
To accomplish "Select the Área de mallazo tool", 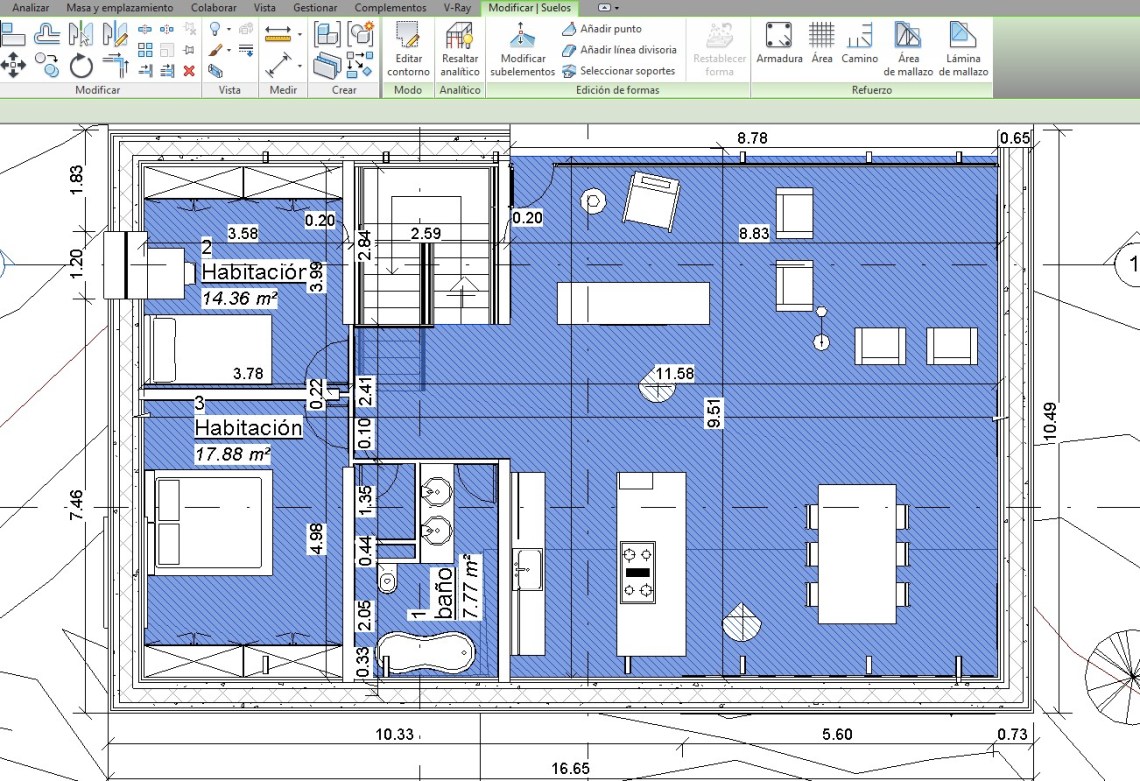I will pyautogui.click(x=907, y=49).
